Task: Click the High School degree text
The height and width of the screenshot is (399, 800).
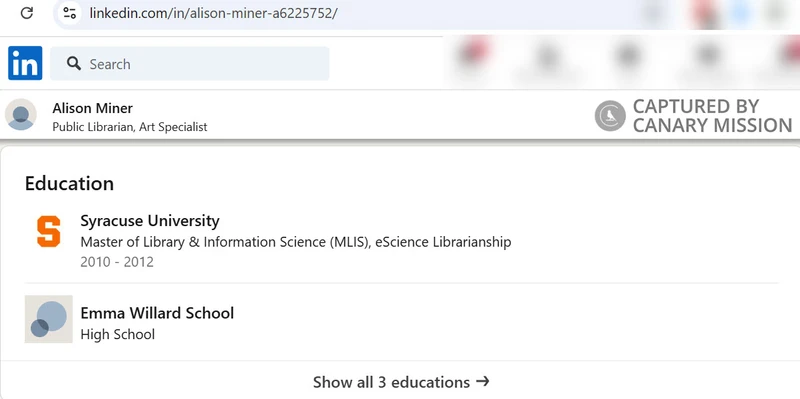Action: 118,335
